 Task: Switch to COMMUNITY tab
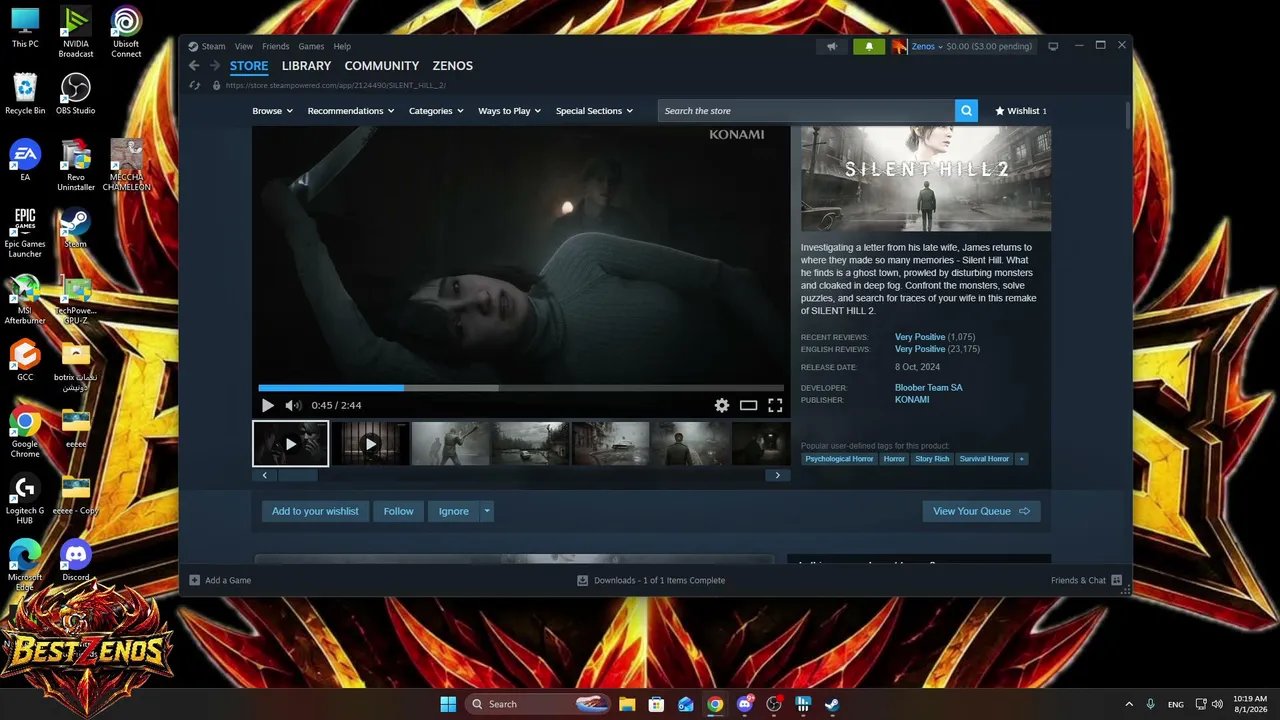pyautogui.click(x=382, y=66)
